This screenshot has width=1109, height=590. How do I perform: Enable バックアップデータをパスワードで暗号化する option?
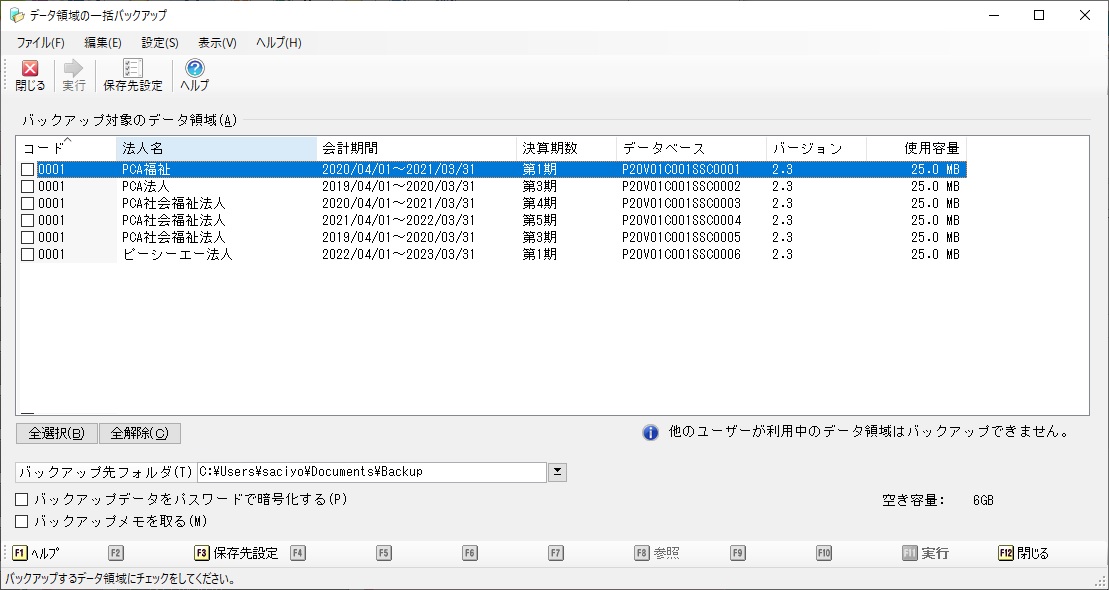22,499
